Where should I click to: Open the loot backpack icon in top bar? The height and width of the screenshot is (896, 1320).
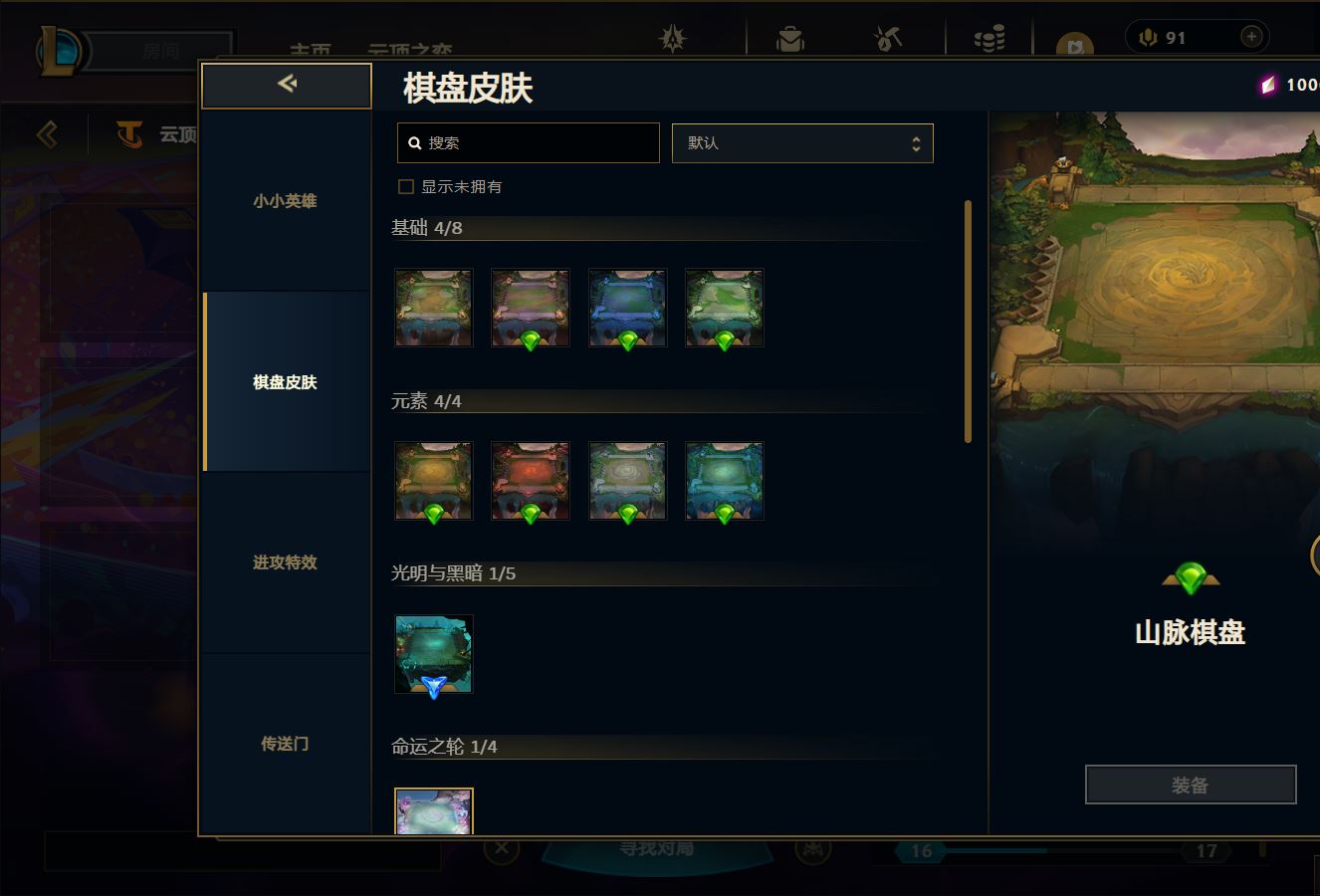[x=790, y=39]
